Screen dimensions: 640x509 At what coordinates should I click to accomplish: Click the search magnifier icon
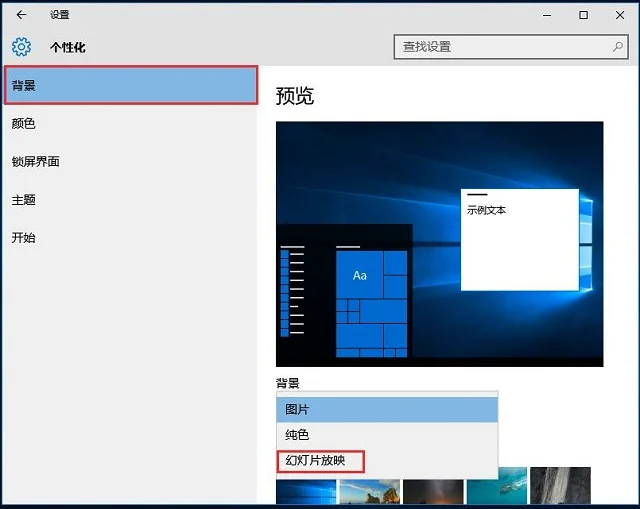tap(618, 47)
